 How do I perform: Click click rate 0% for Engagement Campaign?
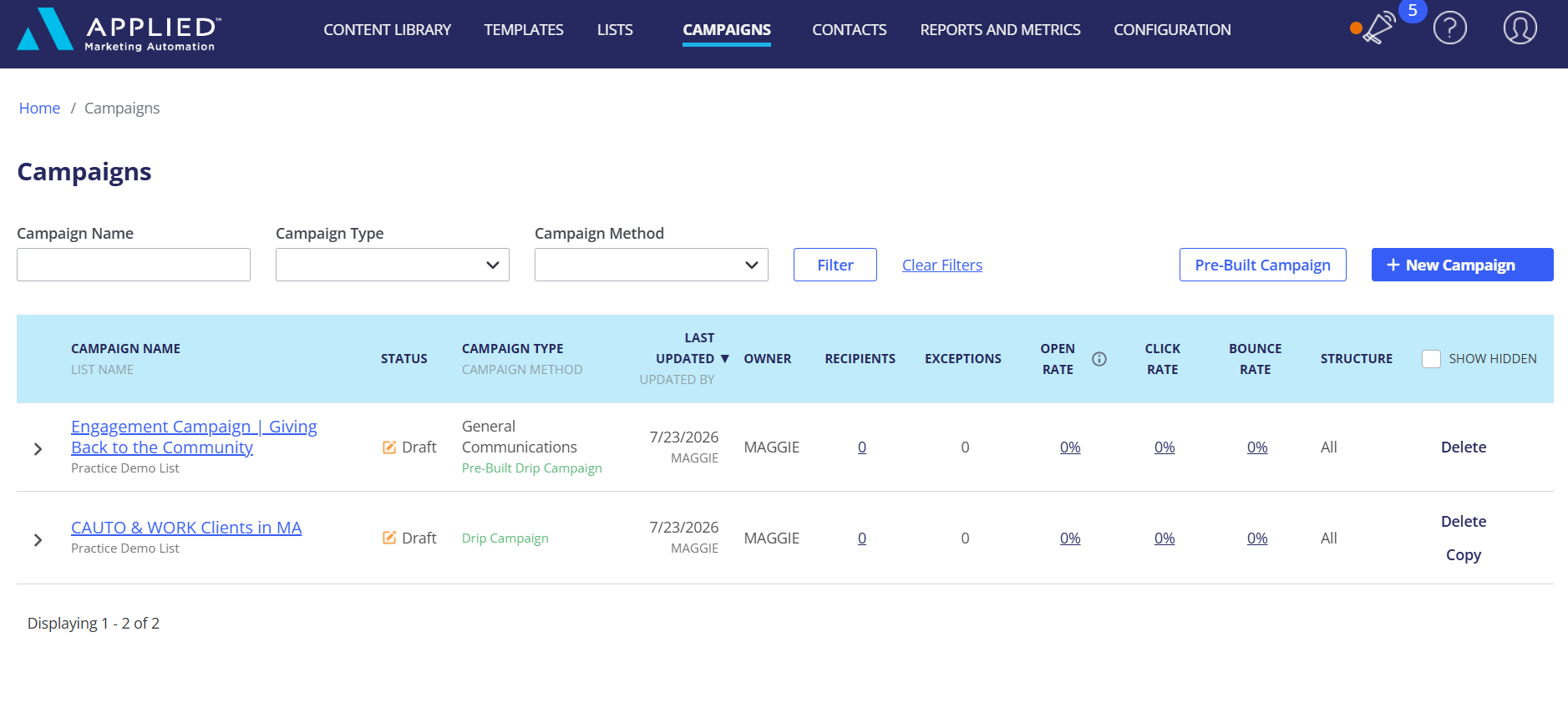(1165, 447)
